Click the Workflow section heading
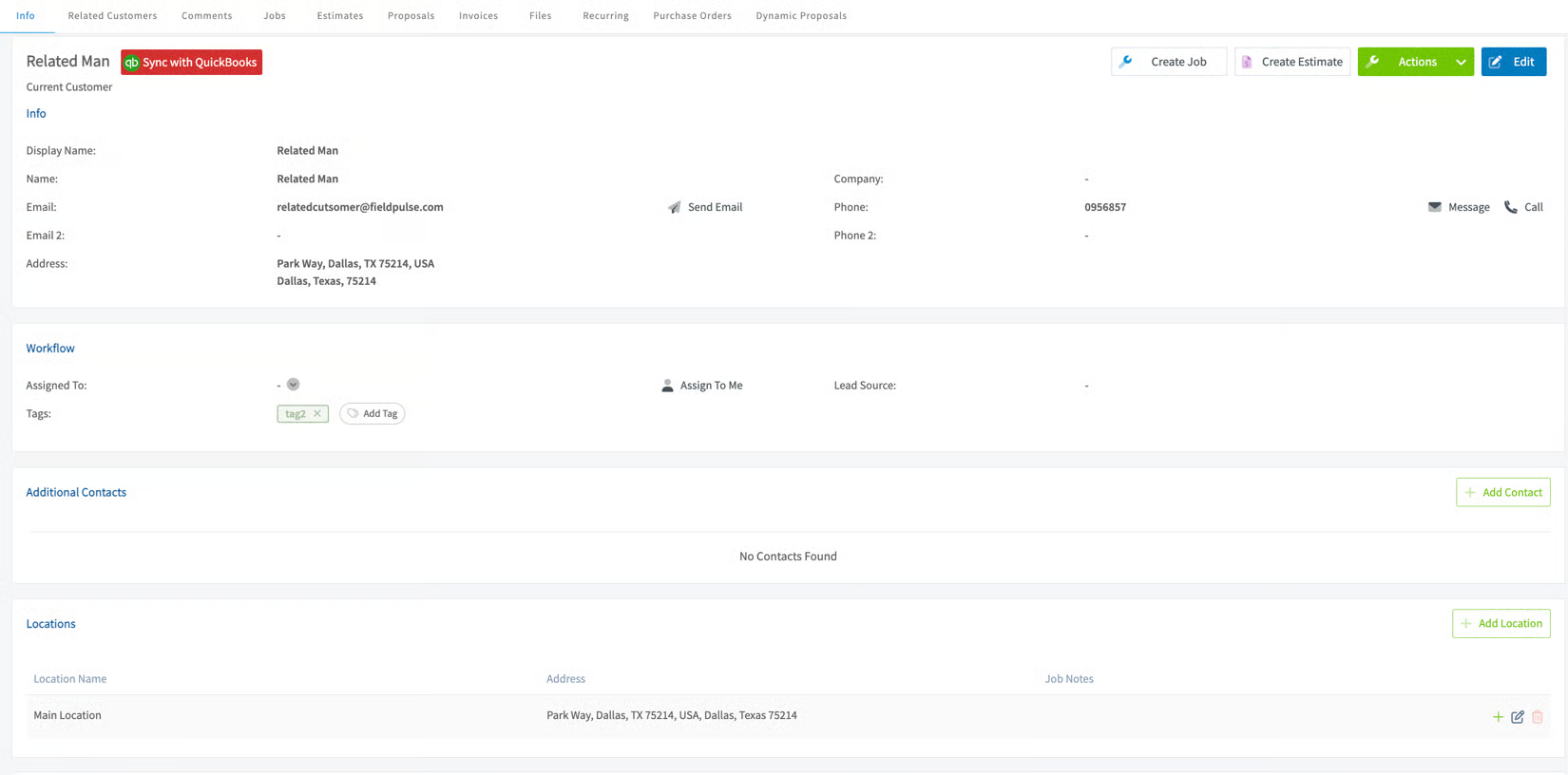Image resolution: width=1568 pixels, height=775 pixels. 50,349
